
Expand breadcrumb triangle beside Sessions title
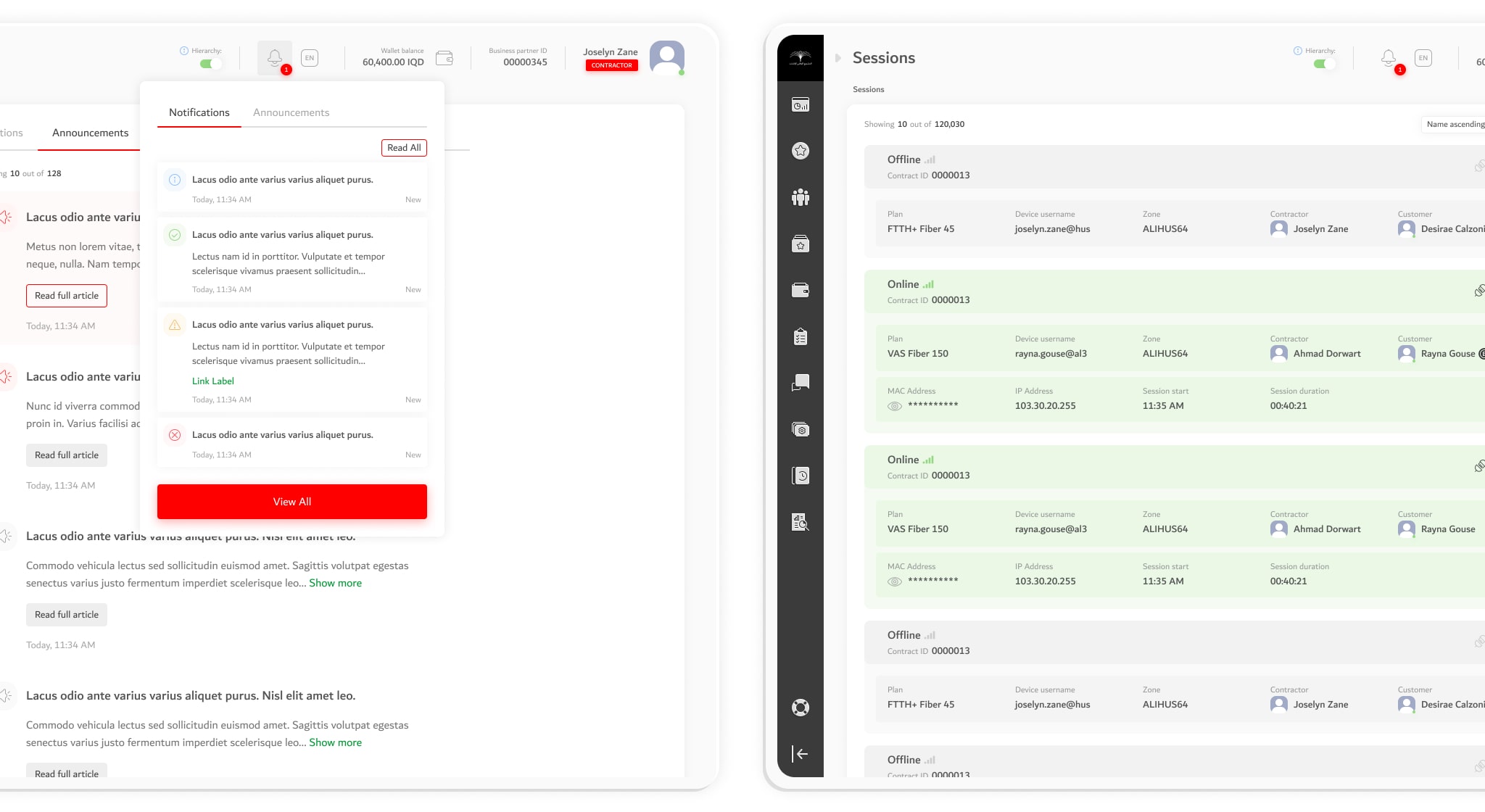click(838, 58)
